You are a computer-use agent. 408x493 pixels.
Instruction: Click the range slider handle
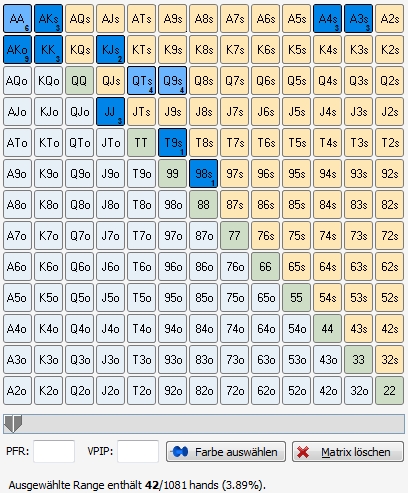(13, 424)
